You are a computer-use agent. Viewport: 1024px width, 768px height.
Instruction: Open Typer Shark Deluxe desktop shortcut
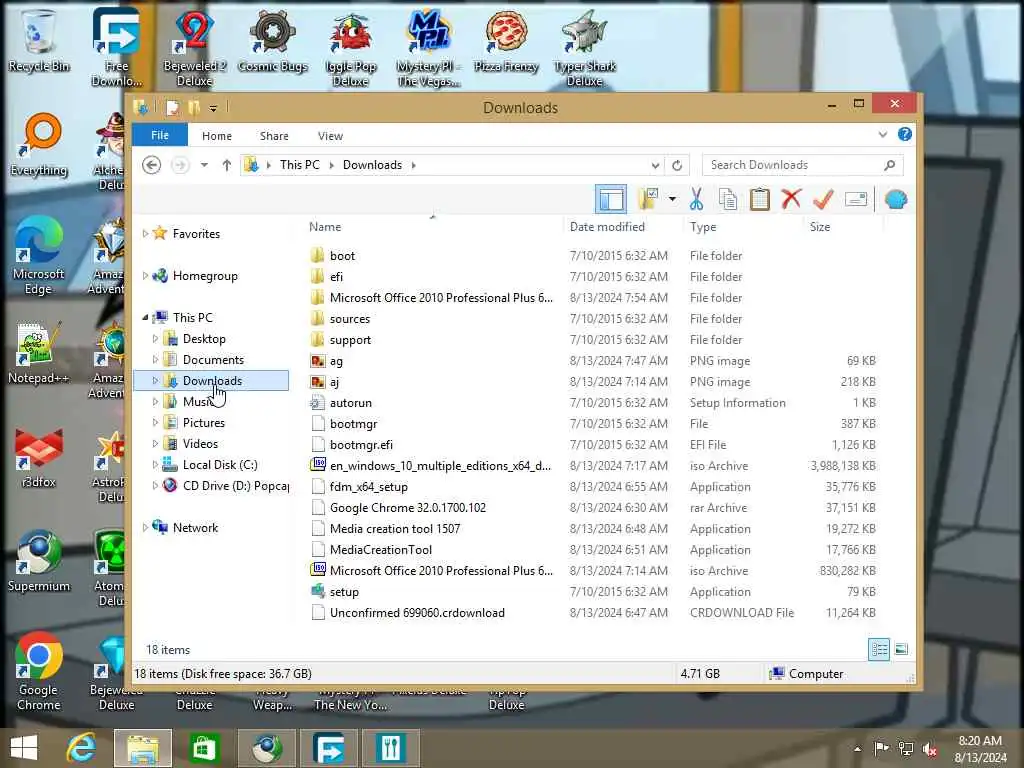point(584,48)
